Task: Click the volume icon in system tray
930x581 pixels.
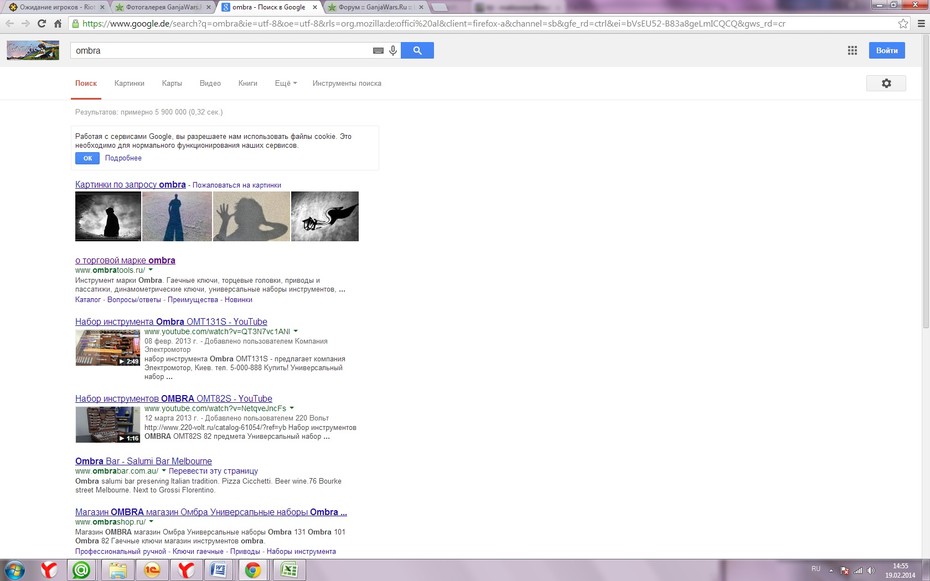Action: point(871,570)
